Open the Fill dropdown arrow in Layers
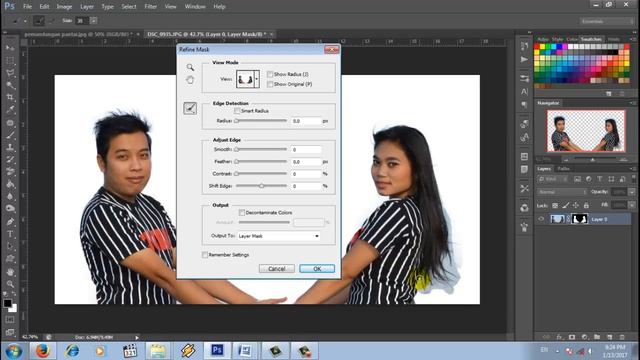 (631, 205)
